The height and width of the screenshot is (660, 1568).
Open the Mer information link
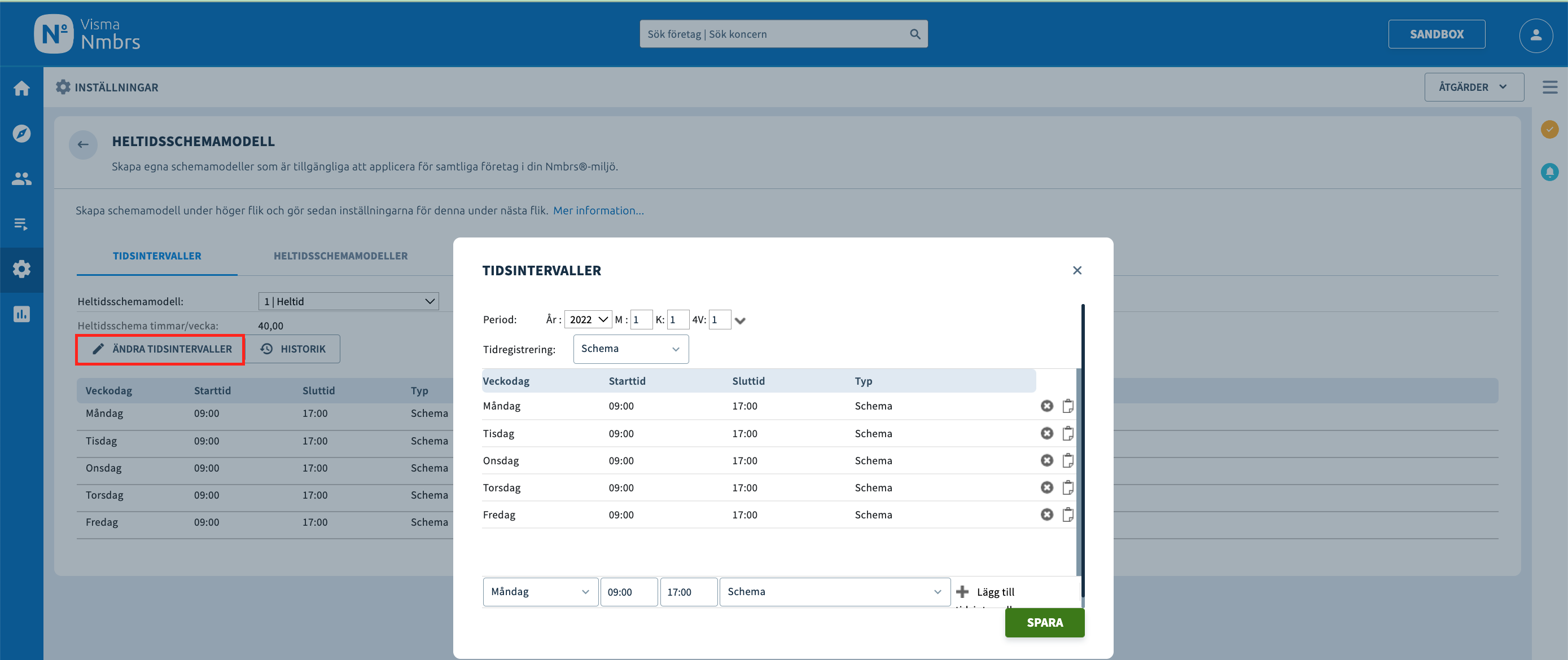click(598, 210)
